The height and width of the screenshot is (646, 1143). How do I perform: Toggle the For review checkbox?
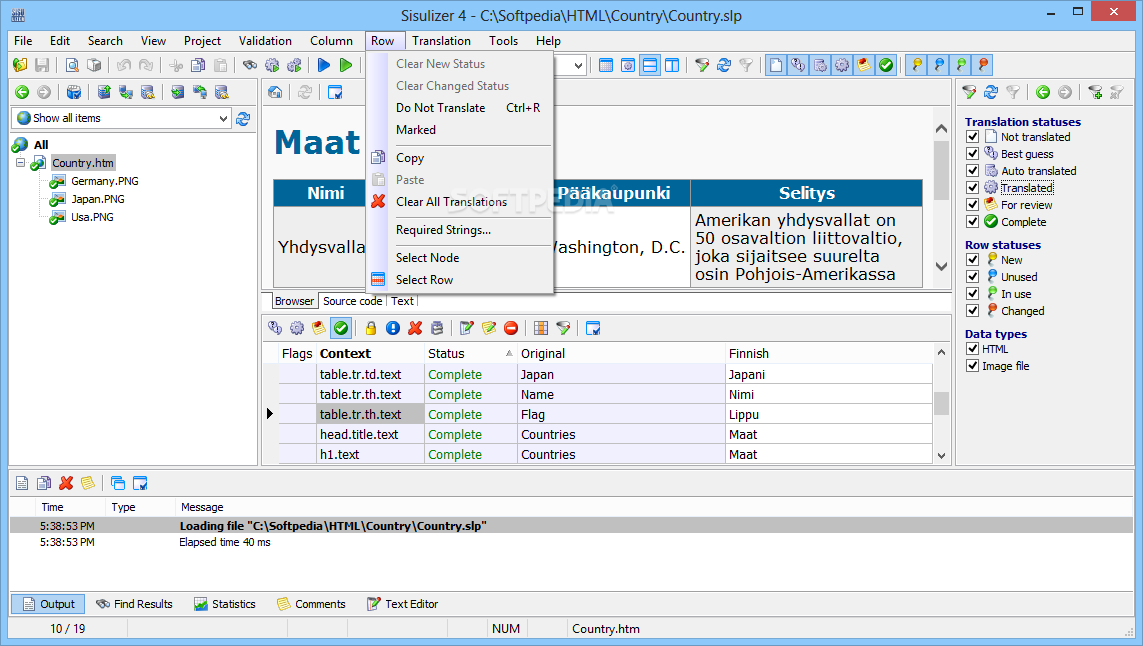click(972, 204)
